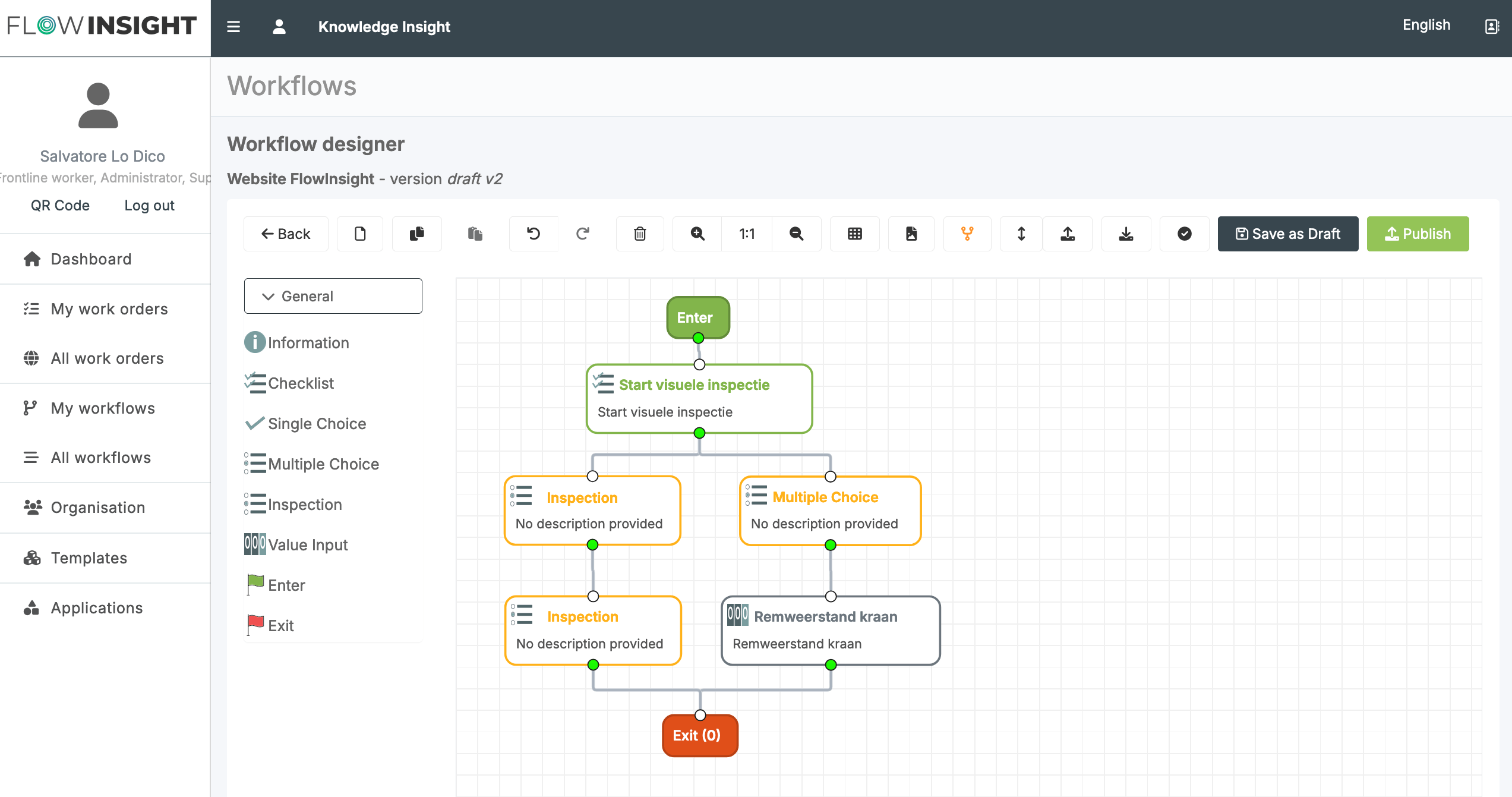
Task: Click the Publish button
Action: [x=1418, y=234]
